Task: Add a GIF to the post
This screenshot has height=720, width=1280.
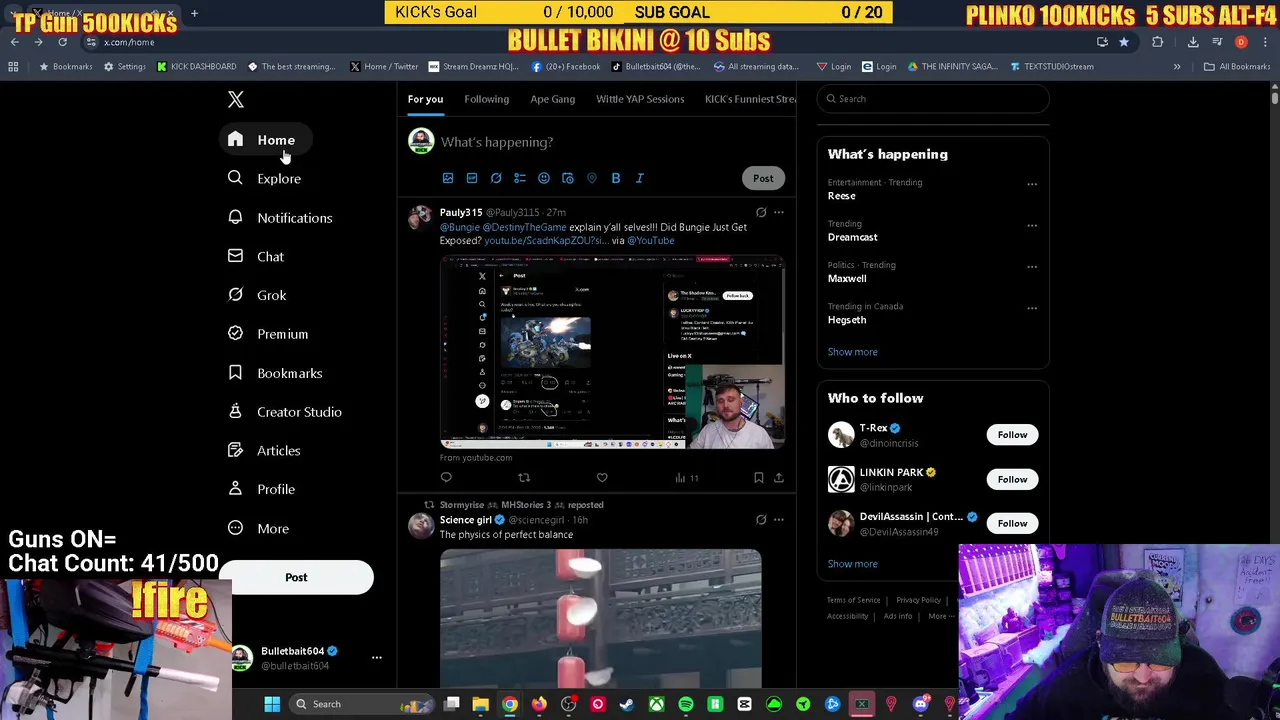Action: click(472, 178)
